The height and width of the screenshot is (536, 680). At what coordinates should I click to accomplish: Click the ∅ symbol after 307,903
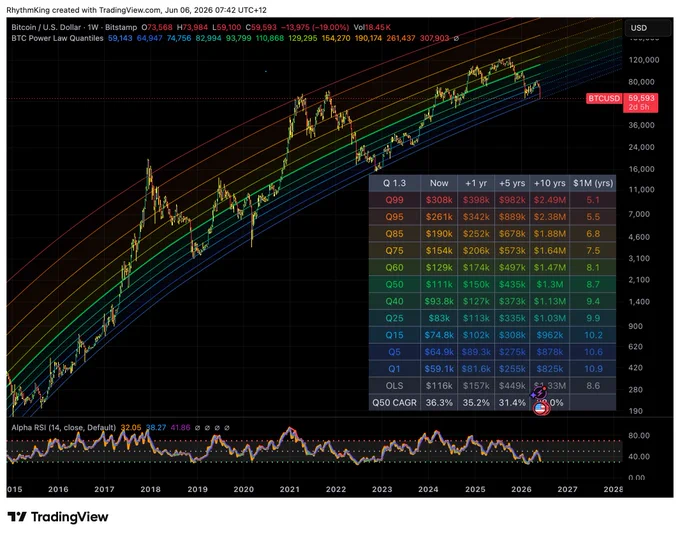pyautogui.click(x=456, y=38)
